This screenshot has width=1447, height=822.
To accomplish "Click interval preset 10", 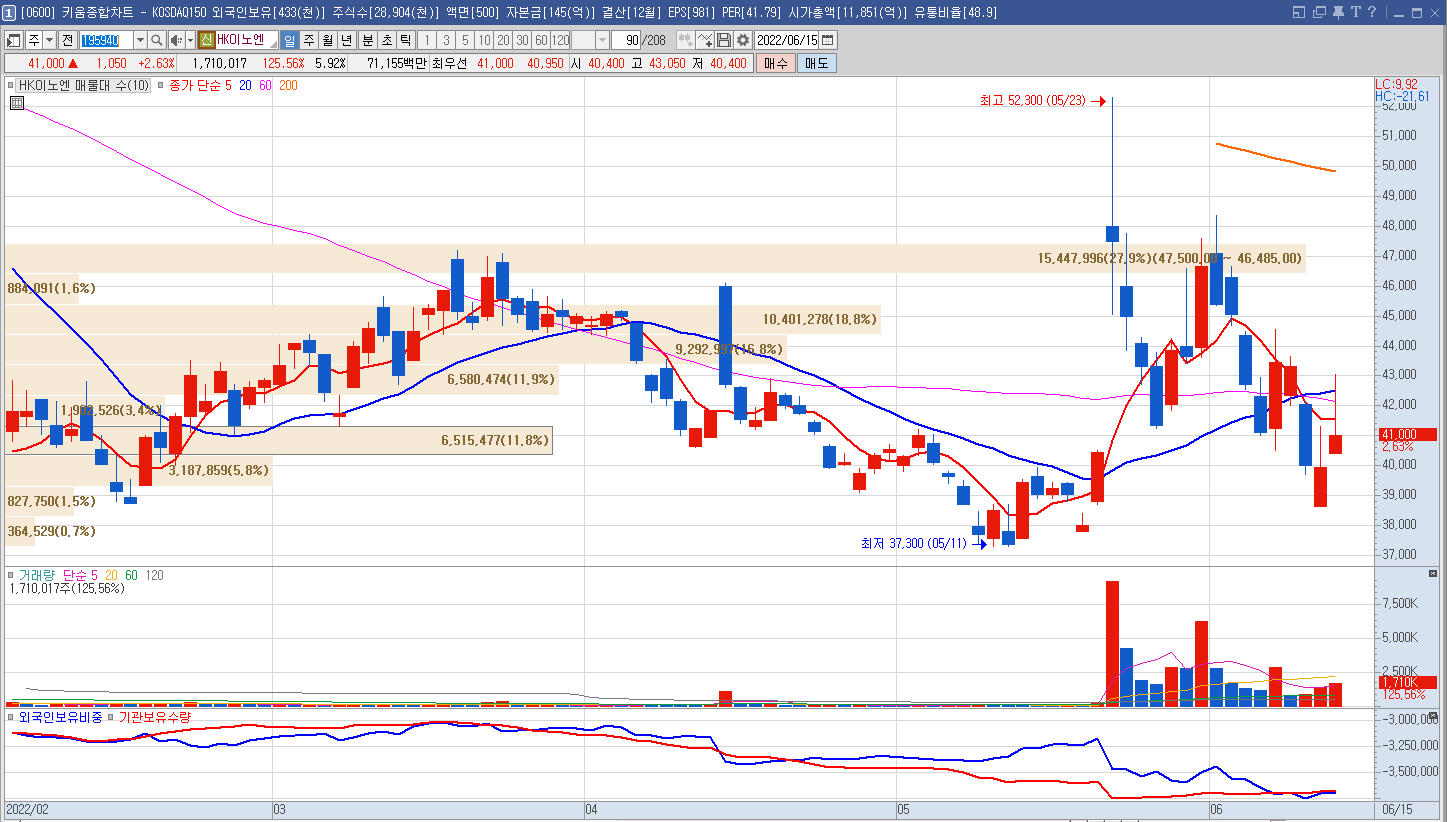I will pos(484,40).
